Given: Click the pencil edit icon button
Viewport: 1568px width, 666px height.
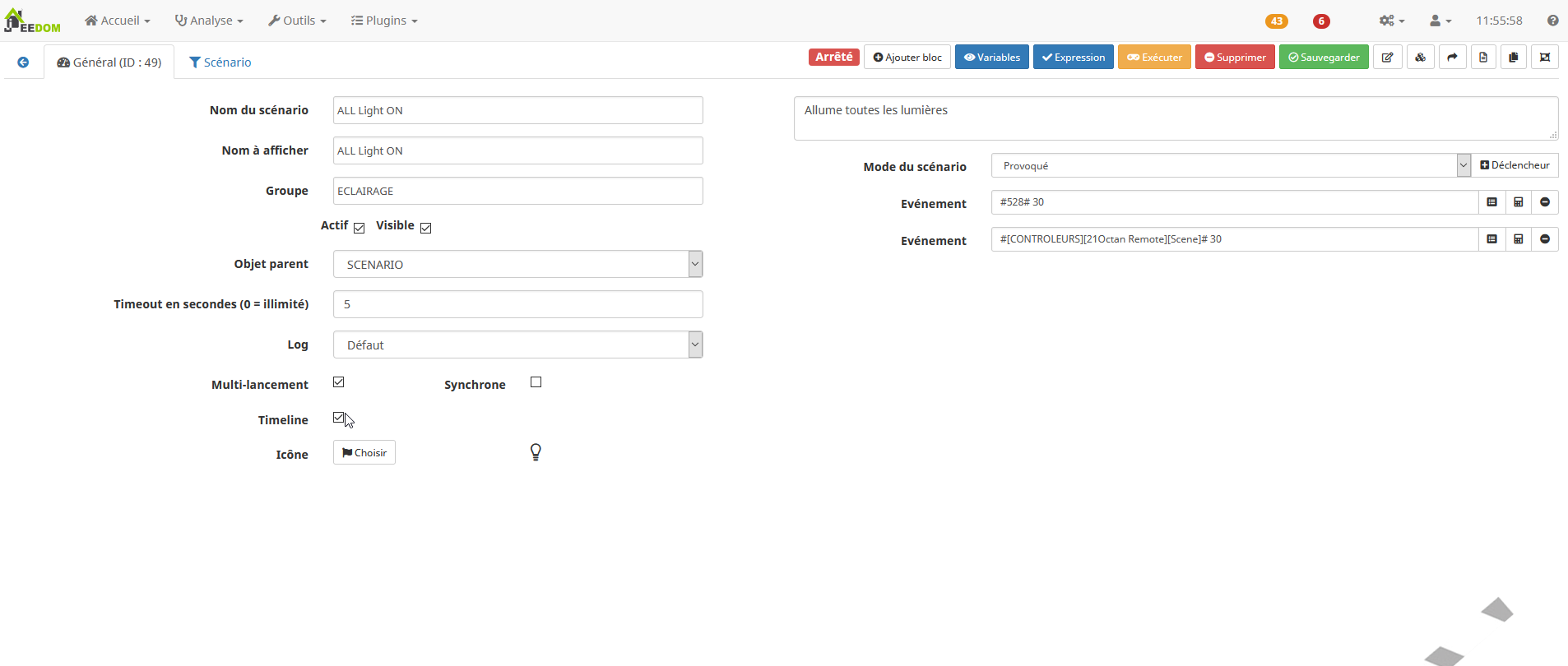Looking at the screenshot, I should tap(1388, 58).
